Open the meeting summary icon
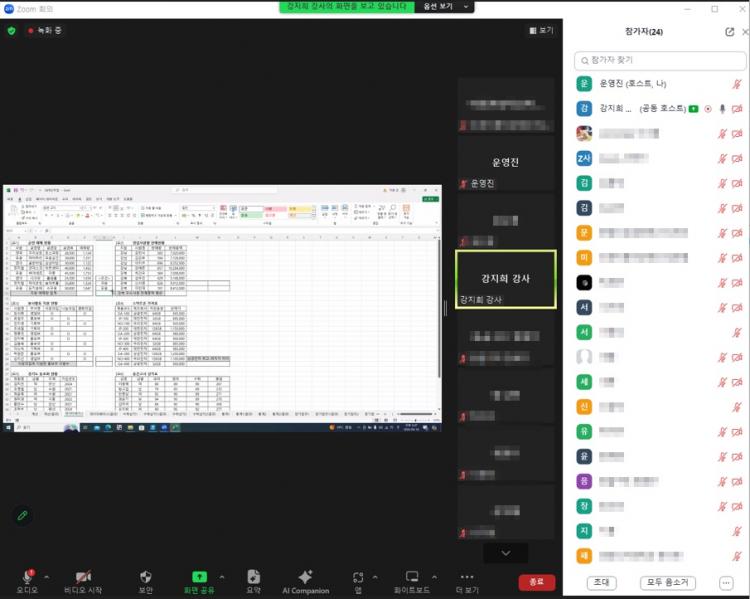This screenshot has width=750, height=599. click(x=253, y=577)
